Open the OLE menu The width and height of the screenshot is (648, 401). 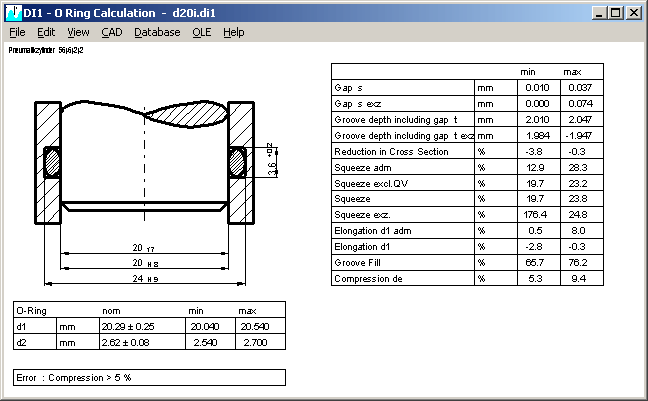pos(201,32)
